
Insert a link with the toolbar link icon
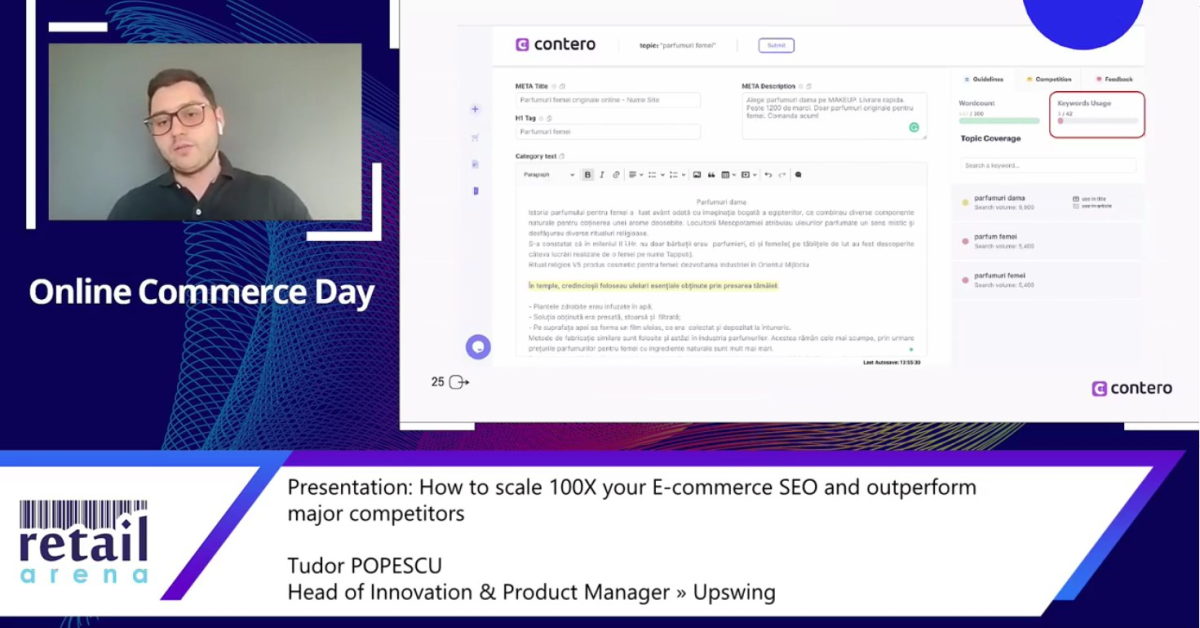click(616, 175)
